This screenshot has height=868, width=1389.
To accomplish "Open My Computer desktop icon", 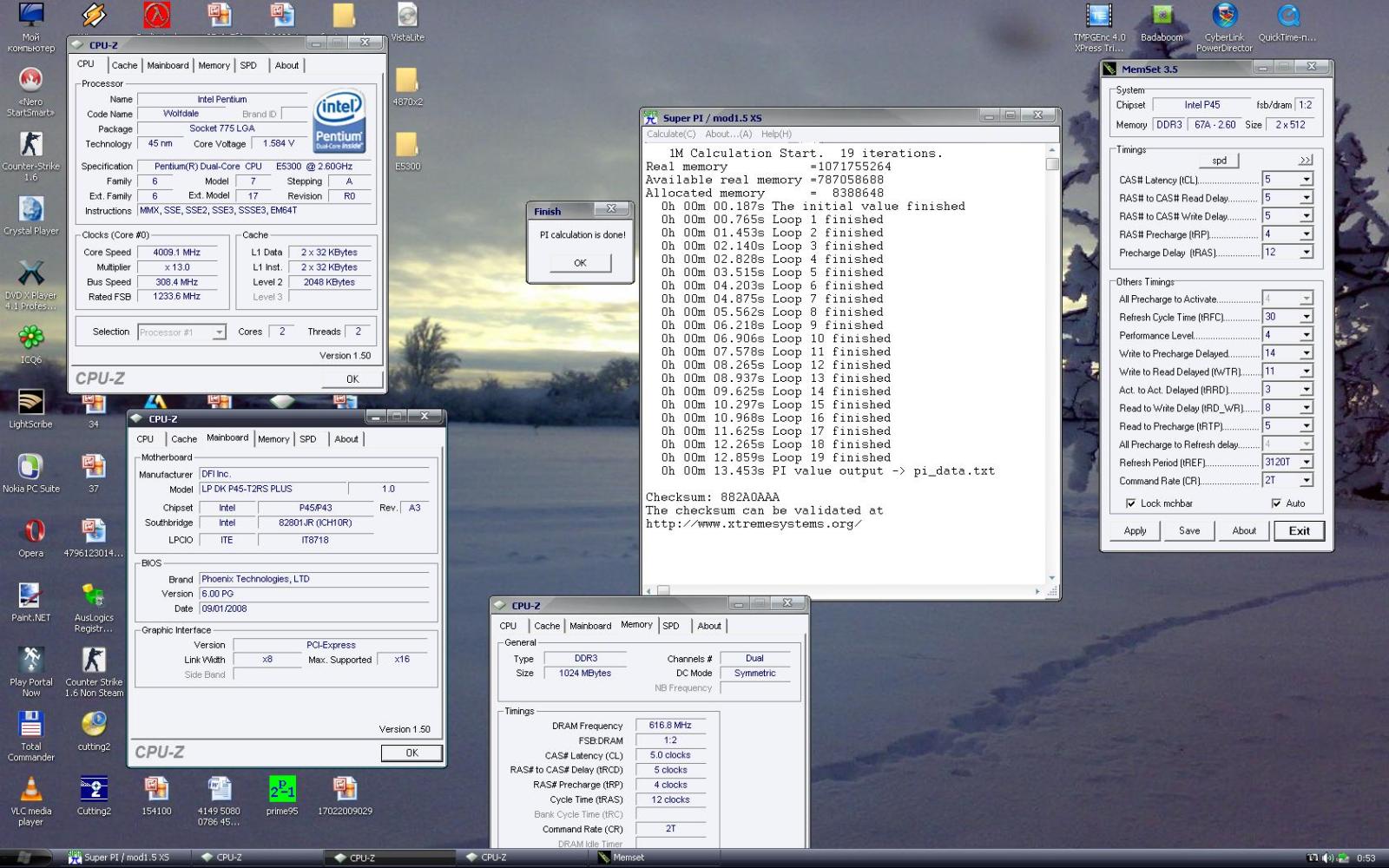I will (x=31, y=28).
